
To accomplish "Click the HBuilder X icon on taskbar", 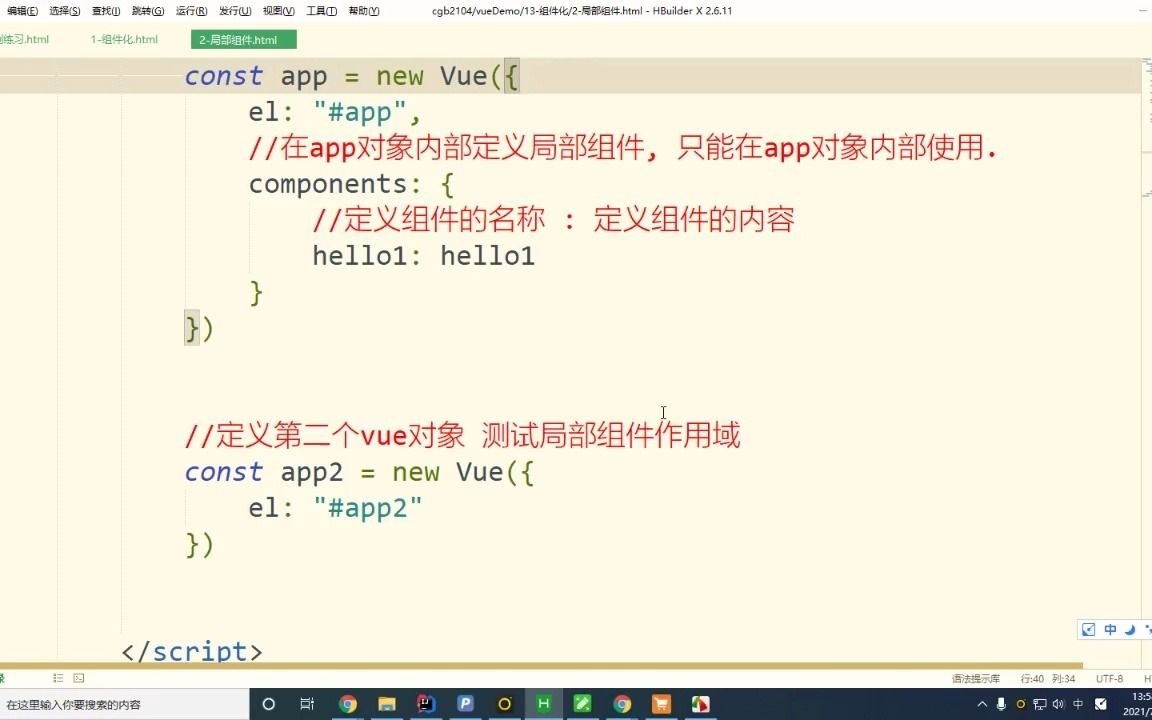I will (543, 705).
